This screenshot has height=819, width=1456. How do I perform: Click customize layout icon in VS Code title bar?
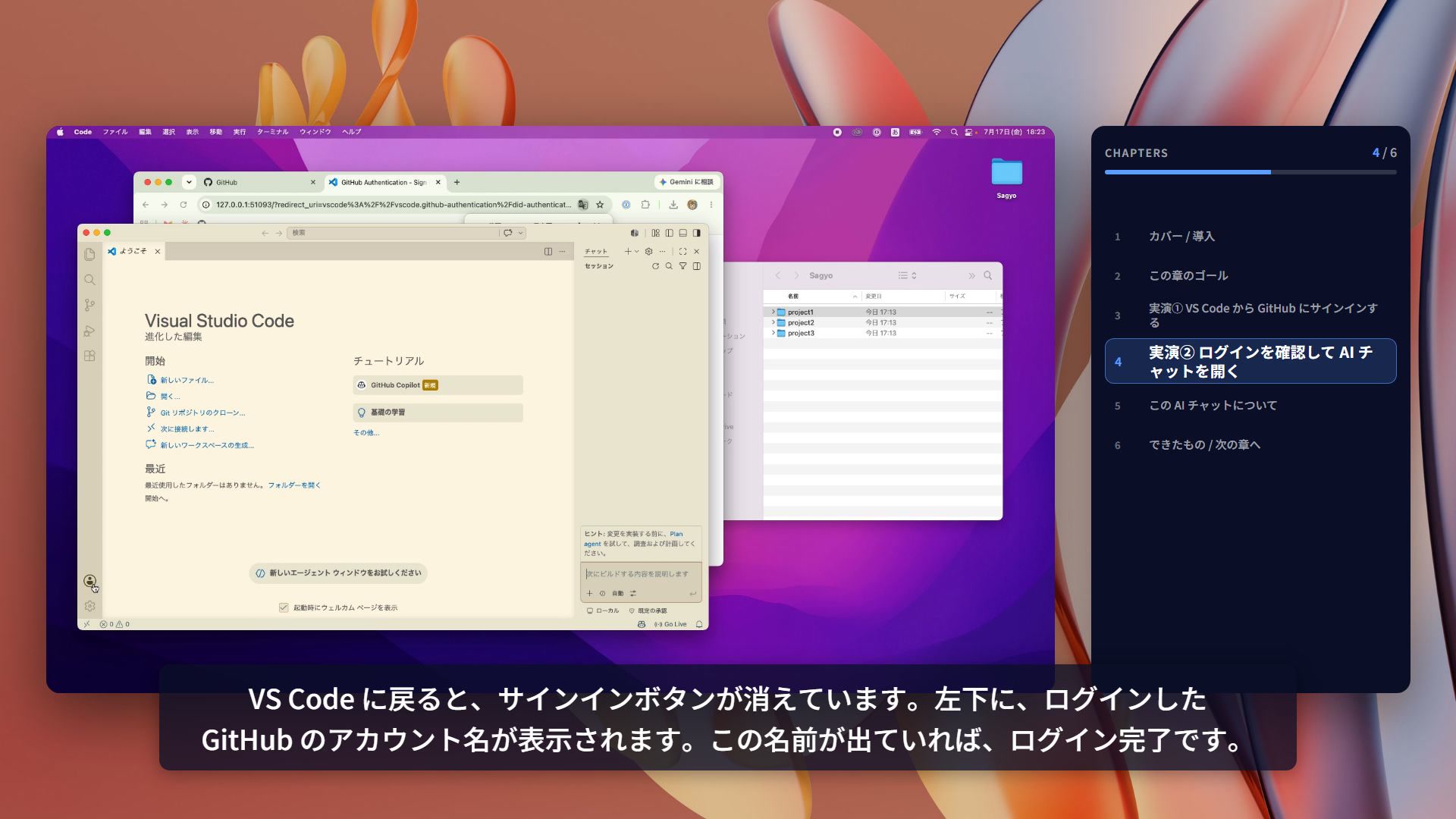pos(655,233)
